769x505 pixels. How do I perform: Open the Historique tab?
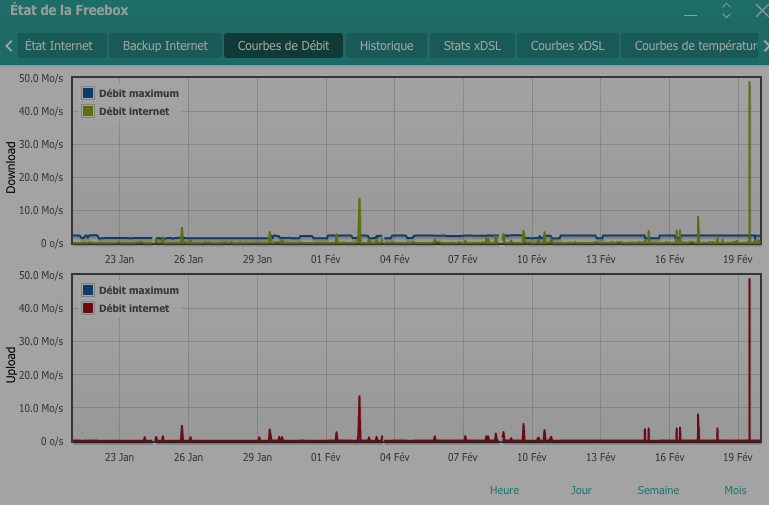(x=386, y=46)
